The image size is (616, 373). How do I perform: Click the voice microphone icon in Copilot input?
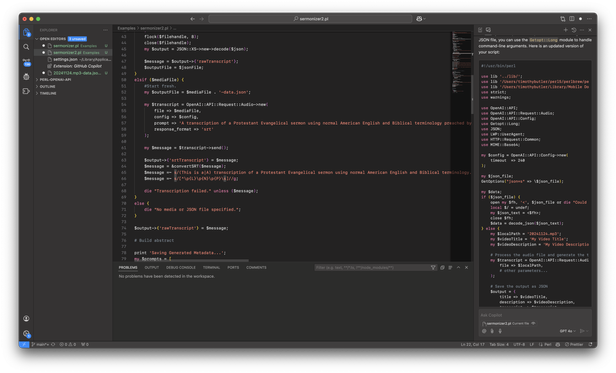pyautogui.click(x=500, y=331)
